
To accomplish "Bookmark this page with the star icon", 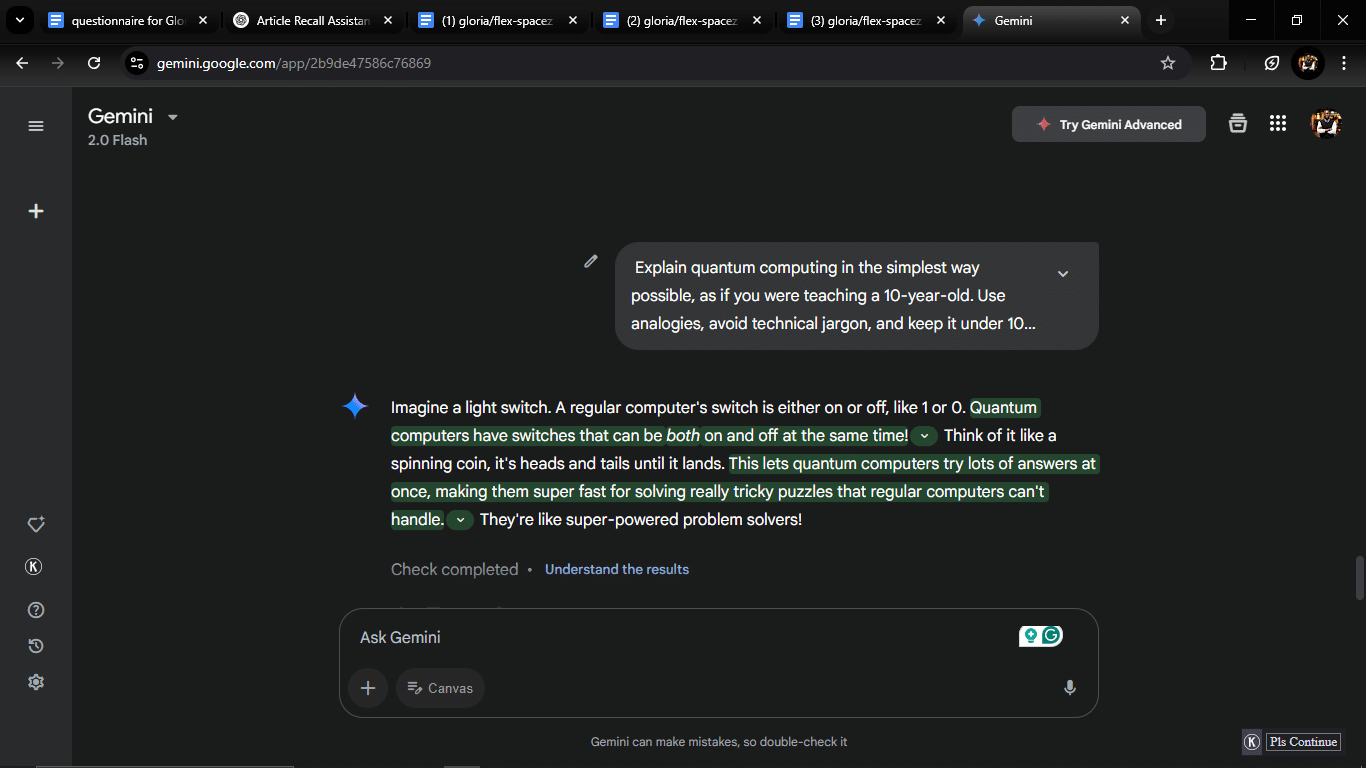I will (1168, 63).
